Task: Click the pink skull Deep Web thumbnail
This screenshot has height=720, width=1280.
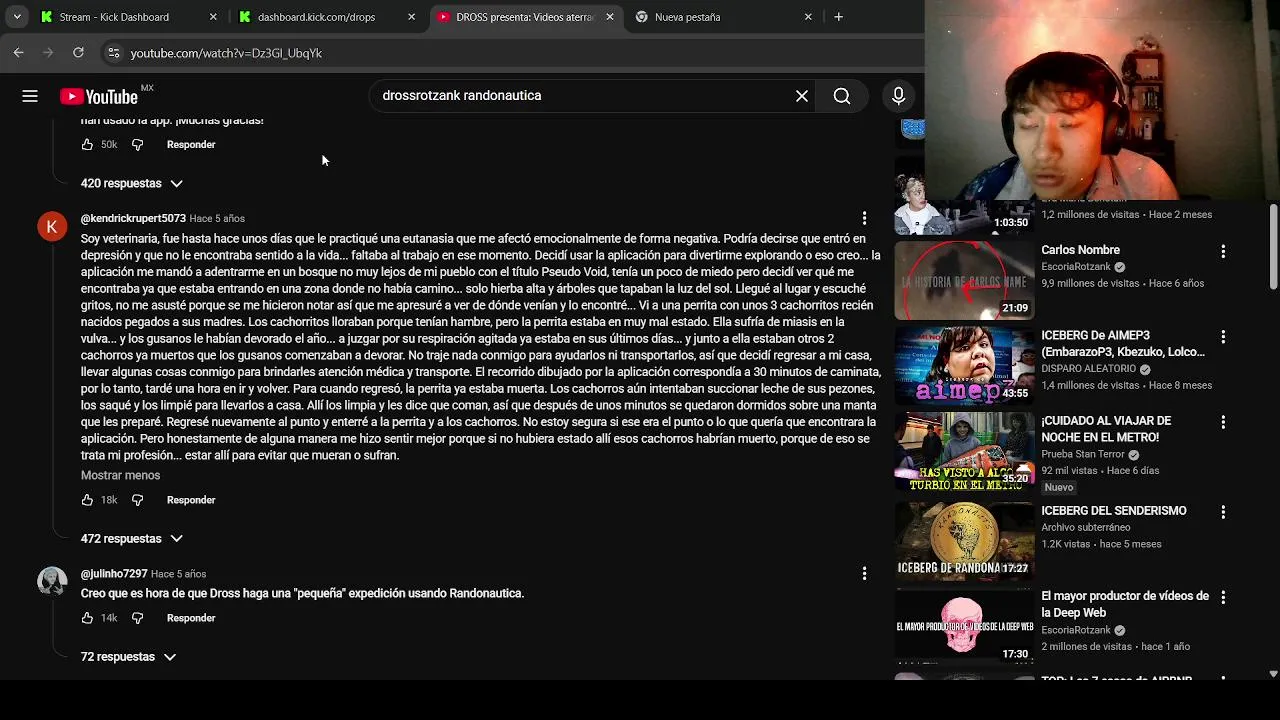Action: [x=964, y=626]
